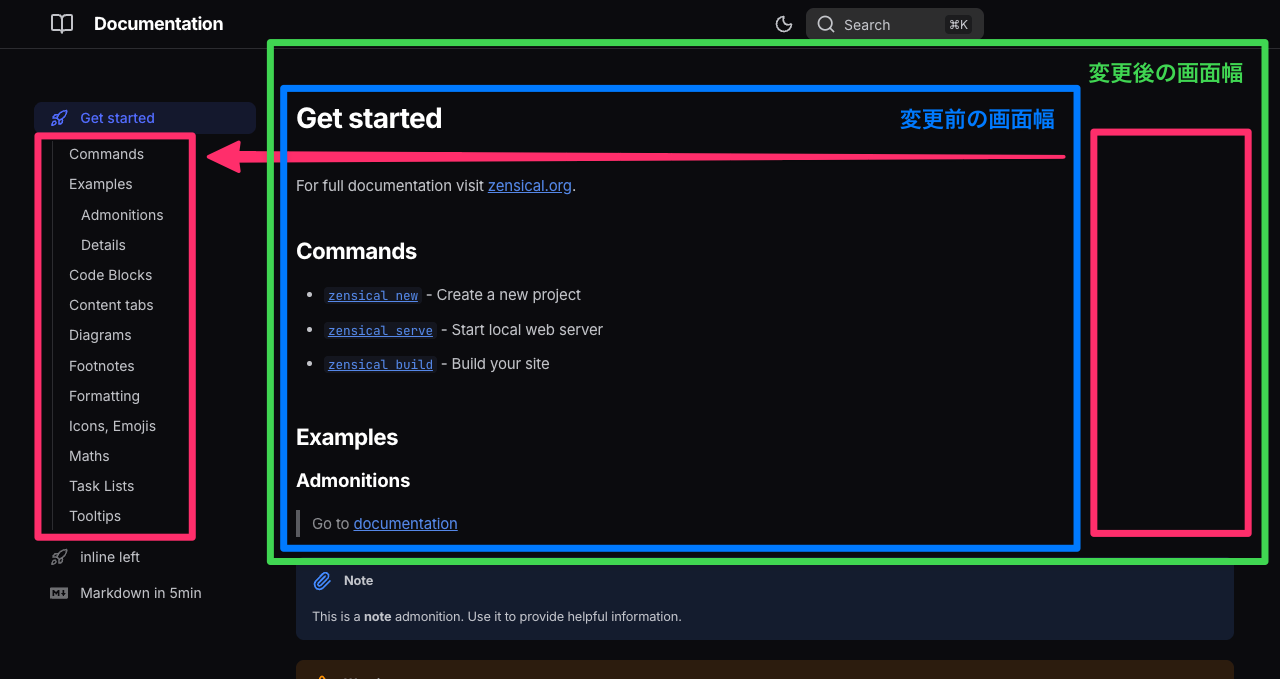
Task: Click the rocket icon beside inline left
Action: pyautogui.click(x=60, y=557)
